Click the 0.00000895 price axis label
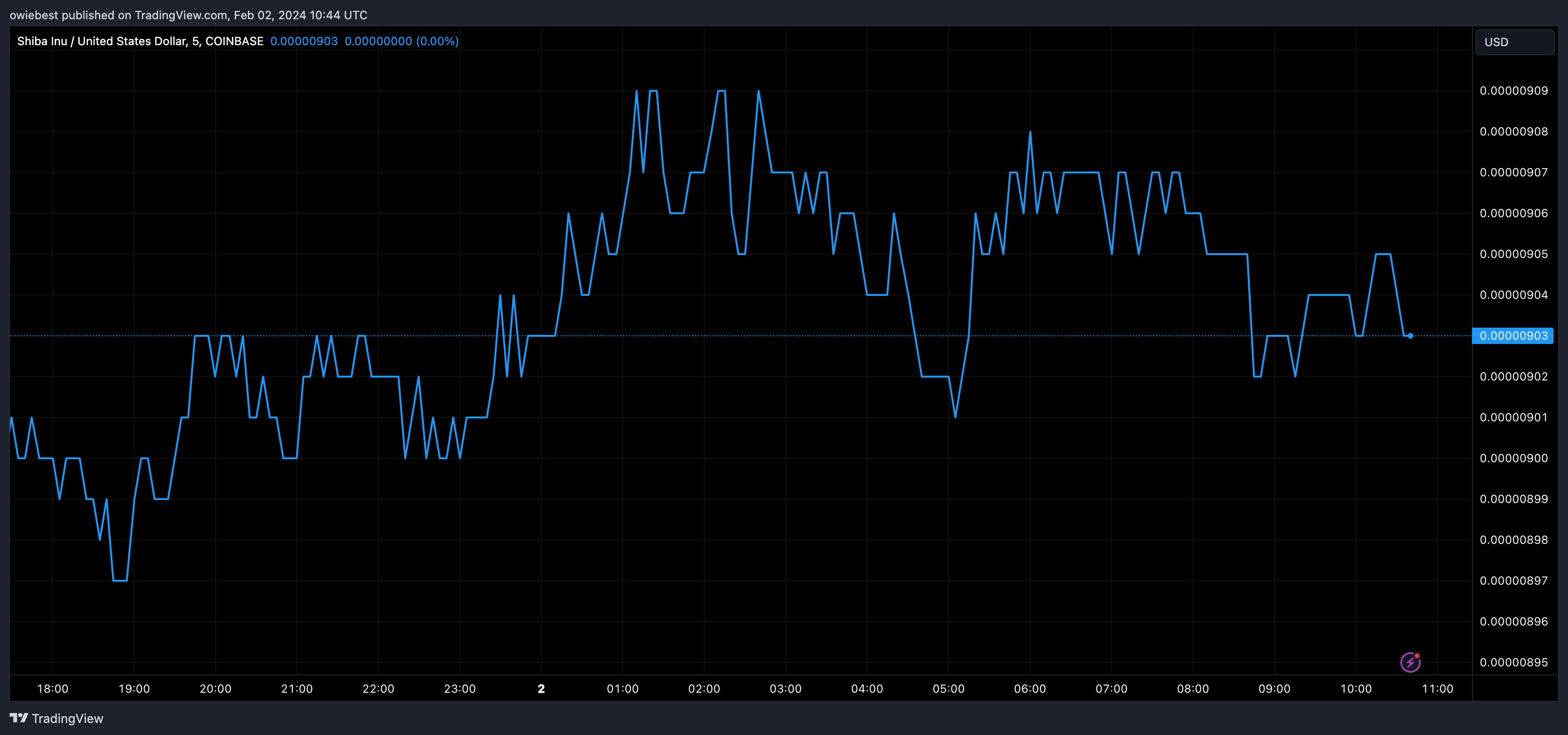The image size is (1568, 735). (1513, 662)
